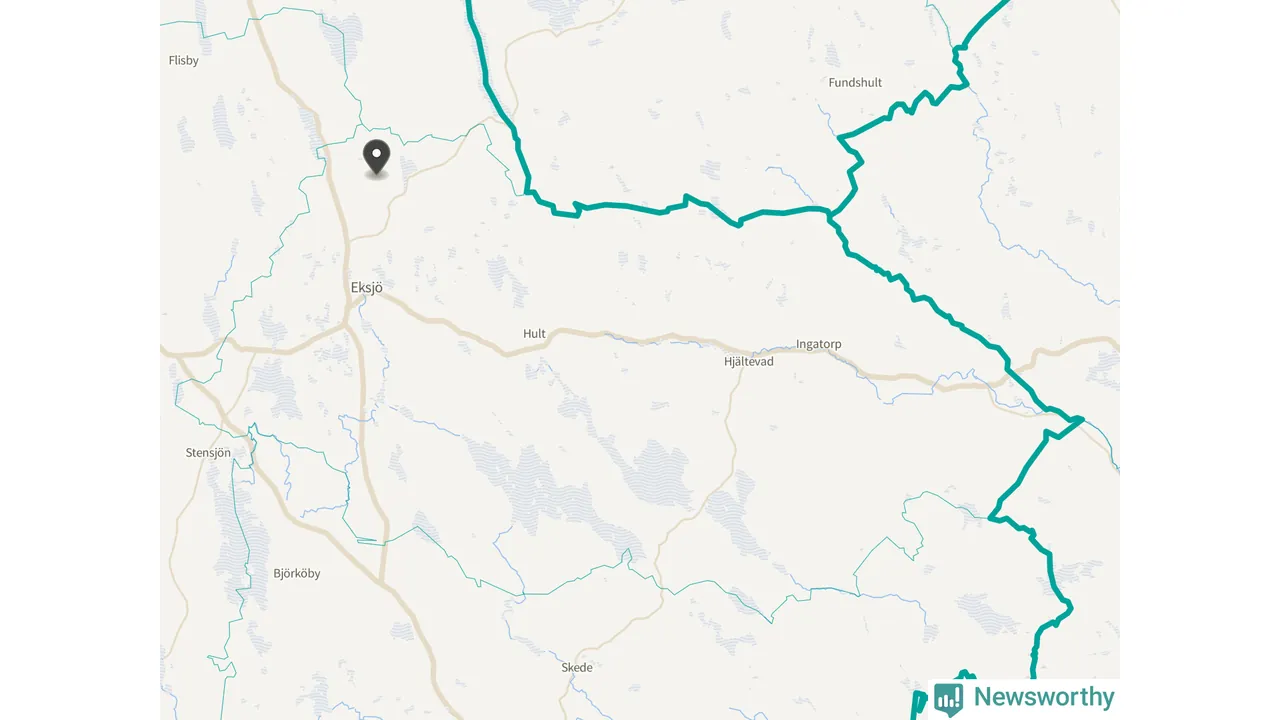Click the Björköby place label
The height and width of the screenshot is (720, 1280).
pyautogui.click(x=297, y=574)
